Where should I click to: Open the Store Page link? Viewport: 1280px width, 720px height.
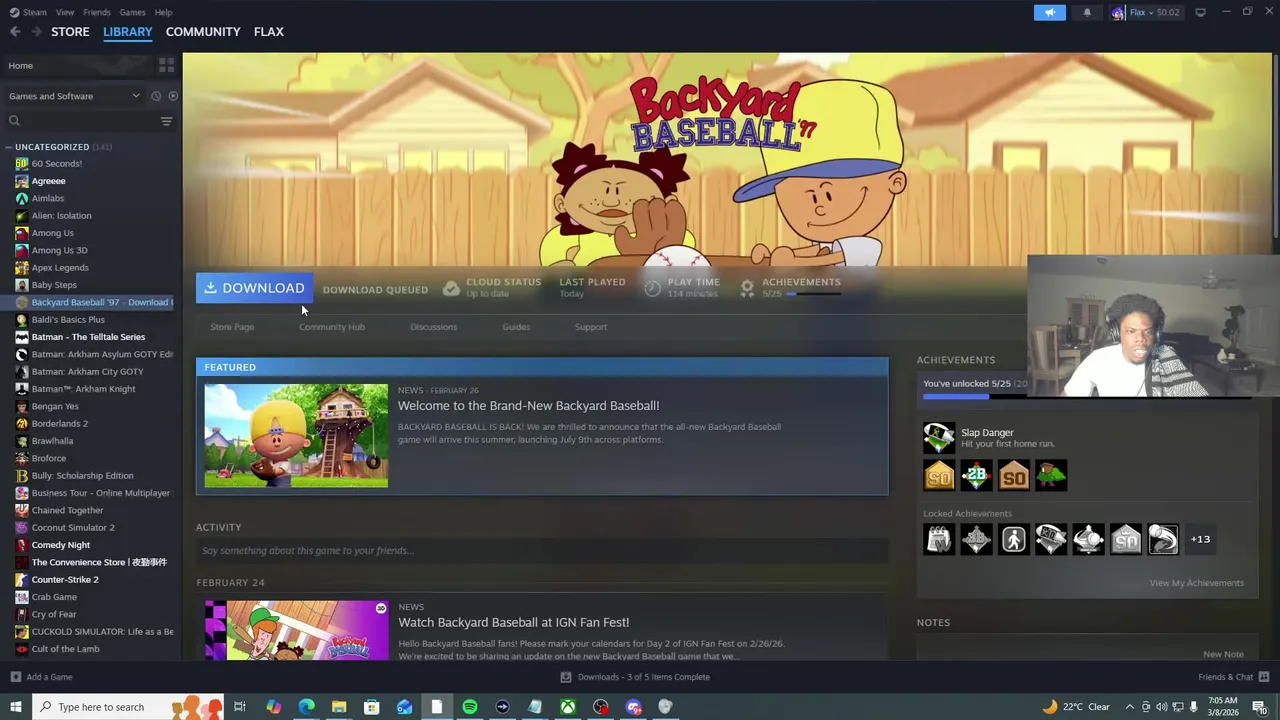point(232,327)
